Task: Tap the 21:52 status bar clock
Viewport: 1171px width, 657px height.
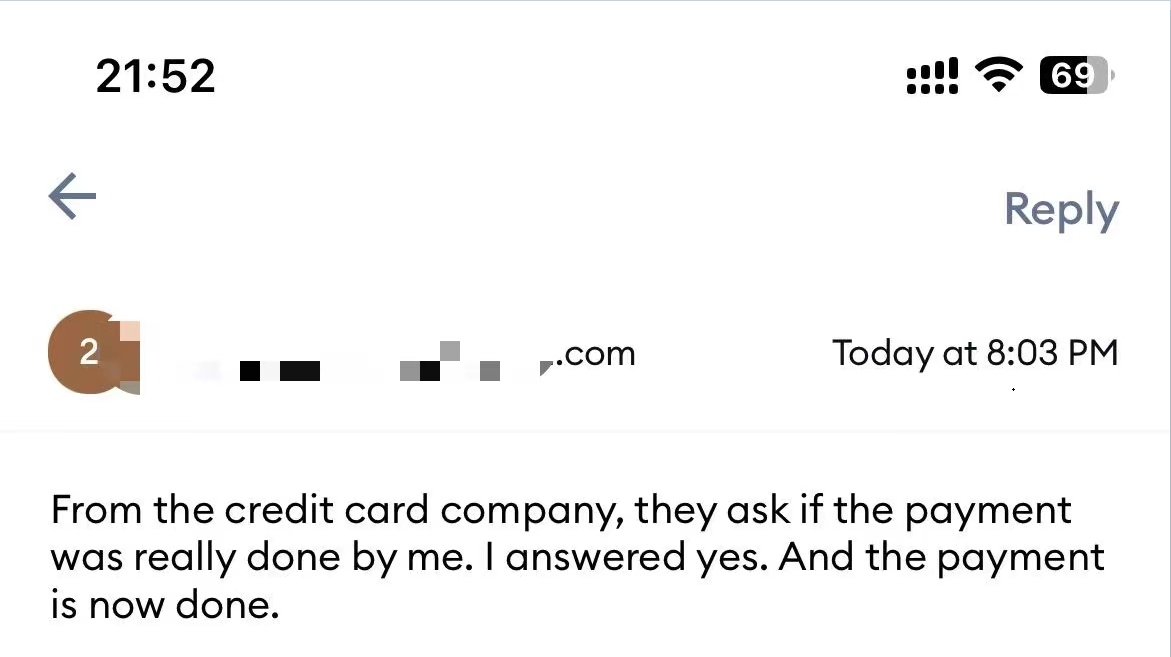Action: pyautogui.click(x=155, y=76)
